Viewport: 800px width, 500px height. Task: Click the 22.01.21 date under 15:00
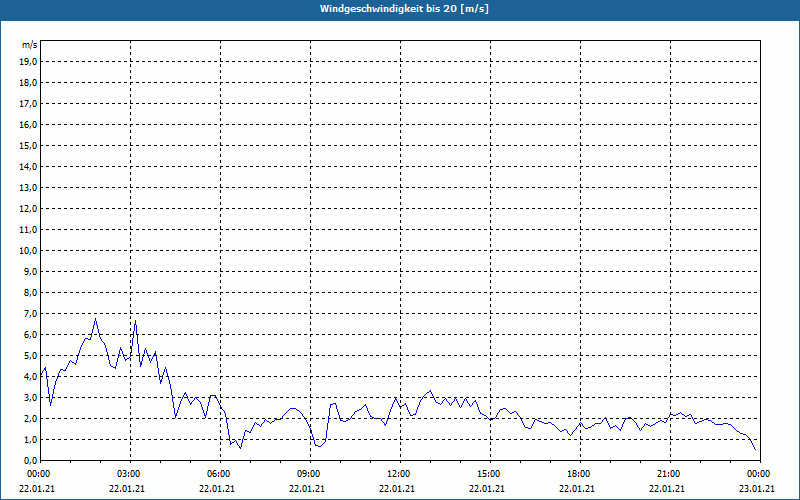pyautogui.click(x=487, y=488)
